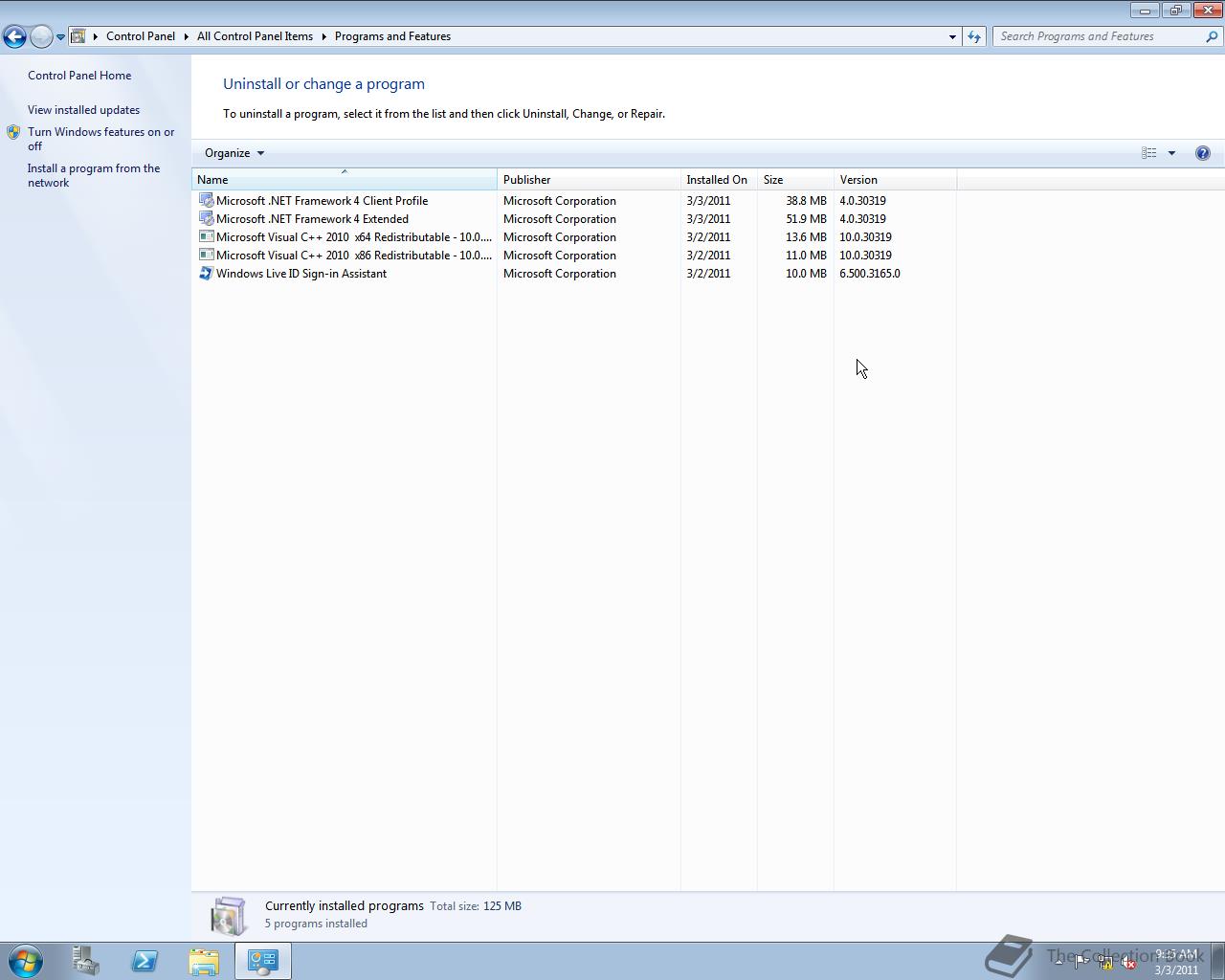
Task: Show hidden tray icons arrow
Action: point(1058,962)
